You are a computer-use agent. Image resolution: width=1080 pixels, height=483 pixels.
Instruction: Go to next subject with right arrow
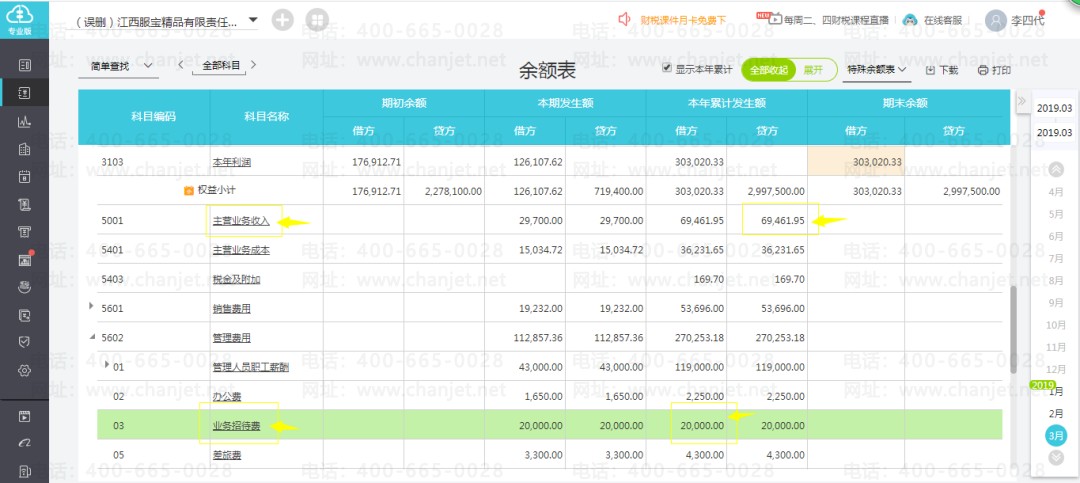[253, 65]
